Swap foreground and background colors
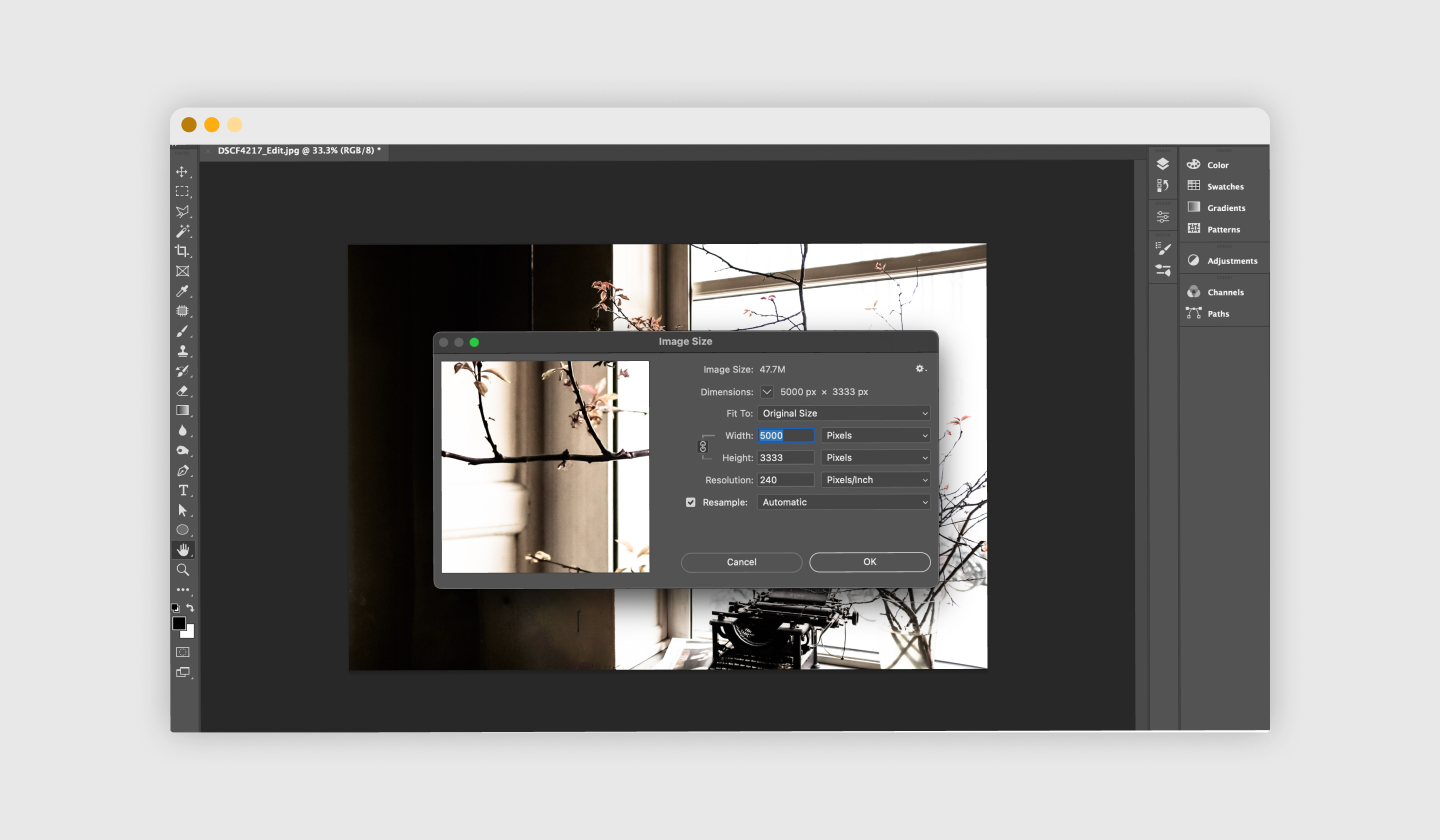The image size is (1440, 840). click(190, 608)
